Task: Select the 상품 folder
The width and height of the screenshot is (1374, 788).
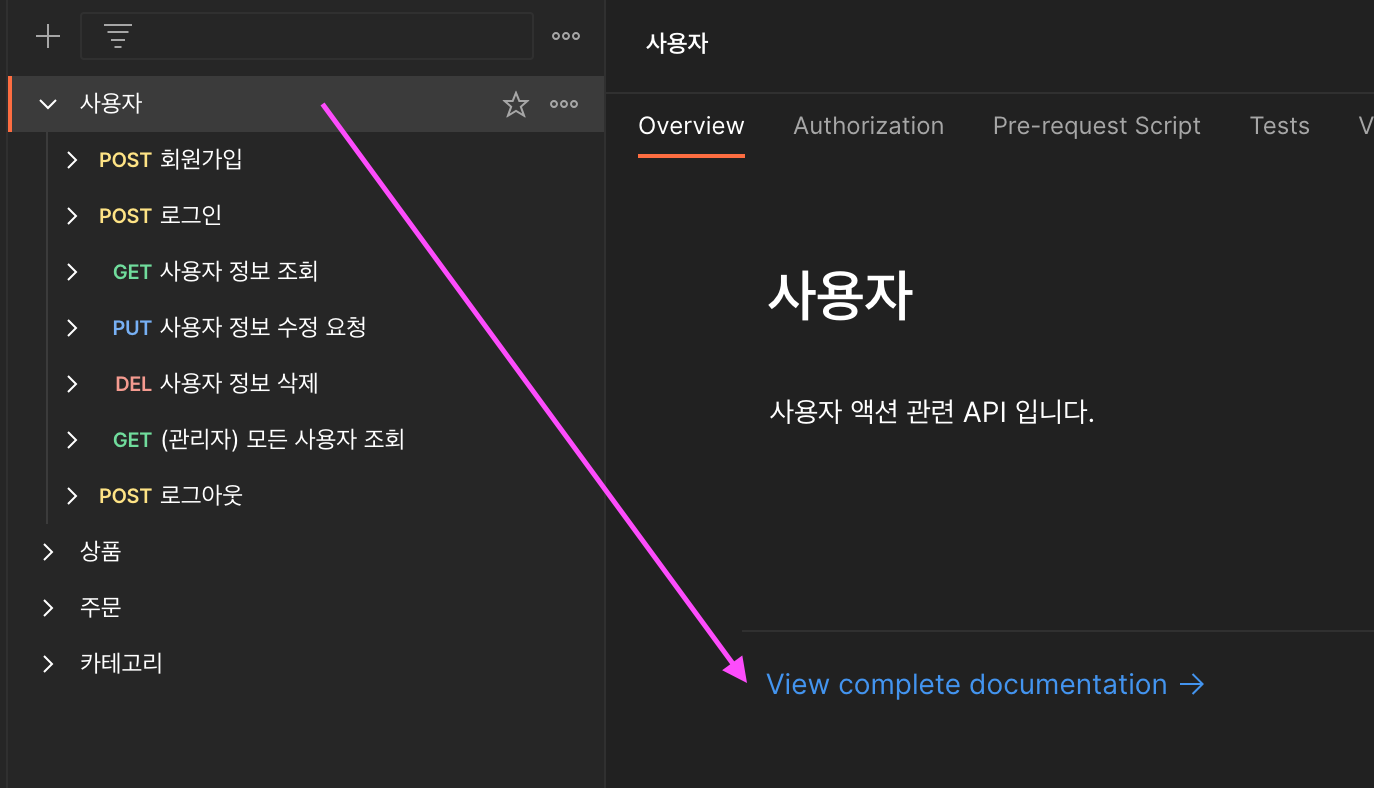Action: pyautogui.click(x=101, y=552)
